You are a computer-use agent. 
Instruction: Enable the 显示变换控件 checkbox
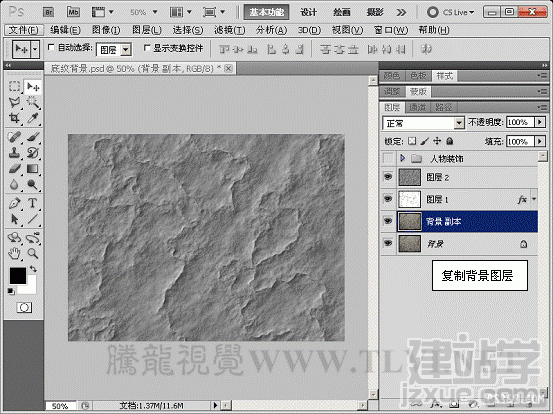147,47
